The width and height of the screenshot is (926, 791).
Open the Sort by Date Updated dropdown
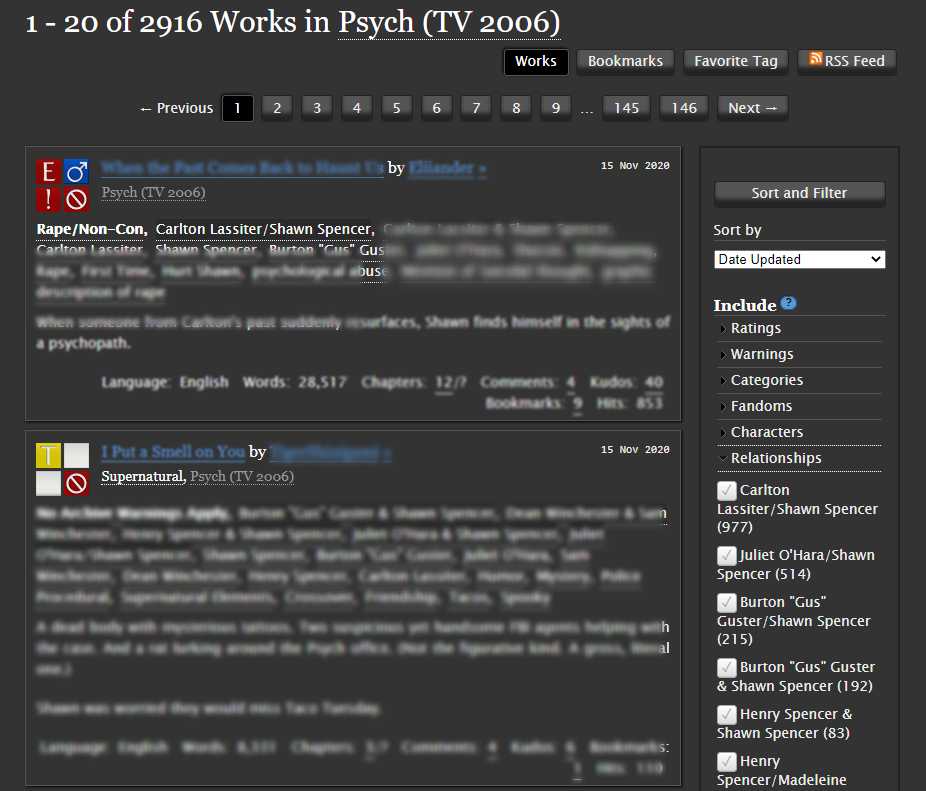(799, 259)
